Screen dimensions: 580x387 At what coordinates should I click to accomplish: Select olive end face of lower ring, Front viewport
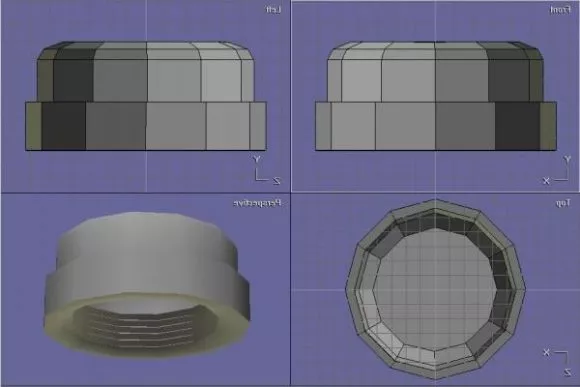(x=548, y=126)
